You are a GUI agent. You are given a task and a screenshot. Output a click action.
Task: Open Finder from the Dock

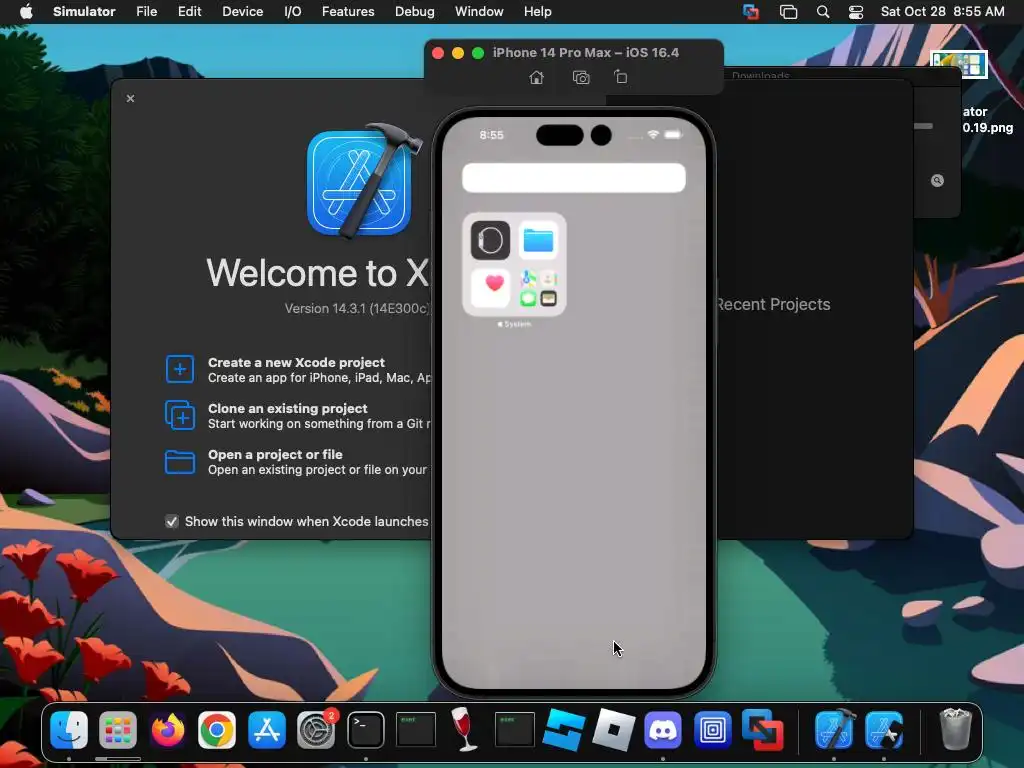click(69, 729)
